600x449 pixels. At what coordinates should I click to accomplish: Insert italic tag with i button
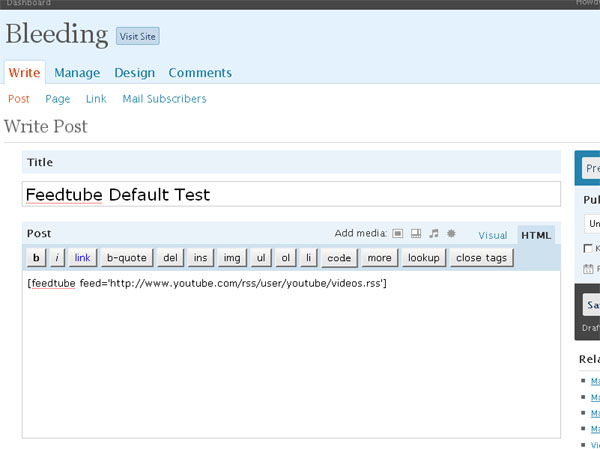(x=57, y=258)
